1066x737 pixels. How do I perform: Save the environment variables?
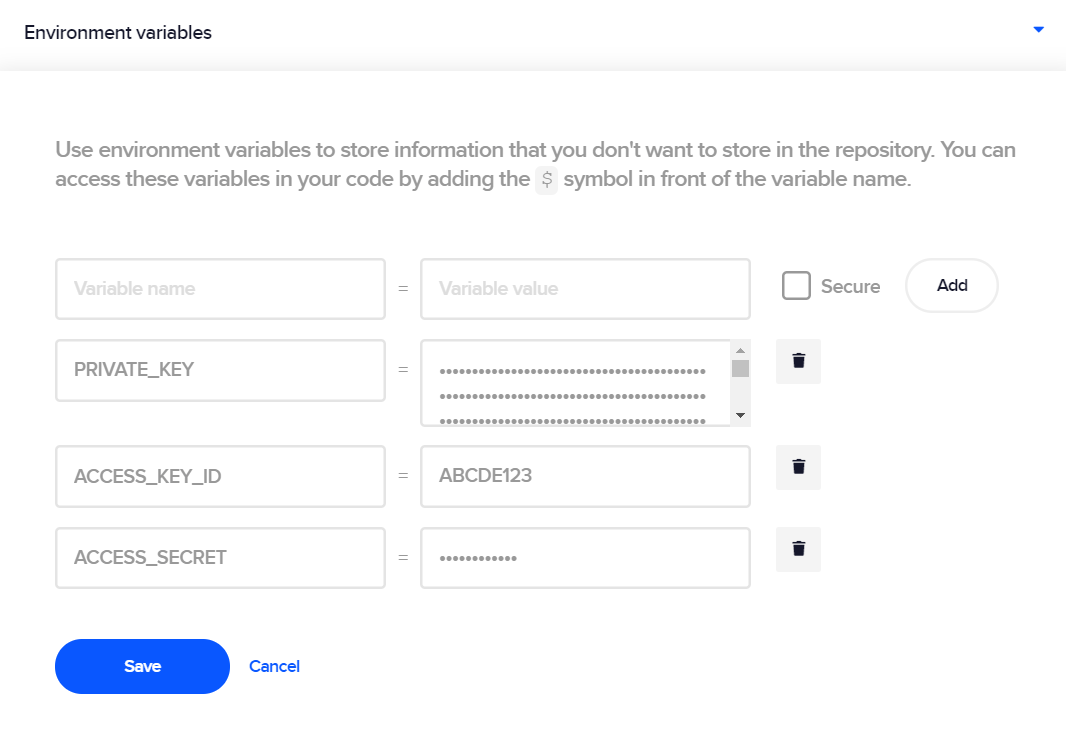pos(142,666)
